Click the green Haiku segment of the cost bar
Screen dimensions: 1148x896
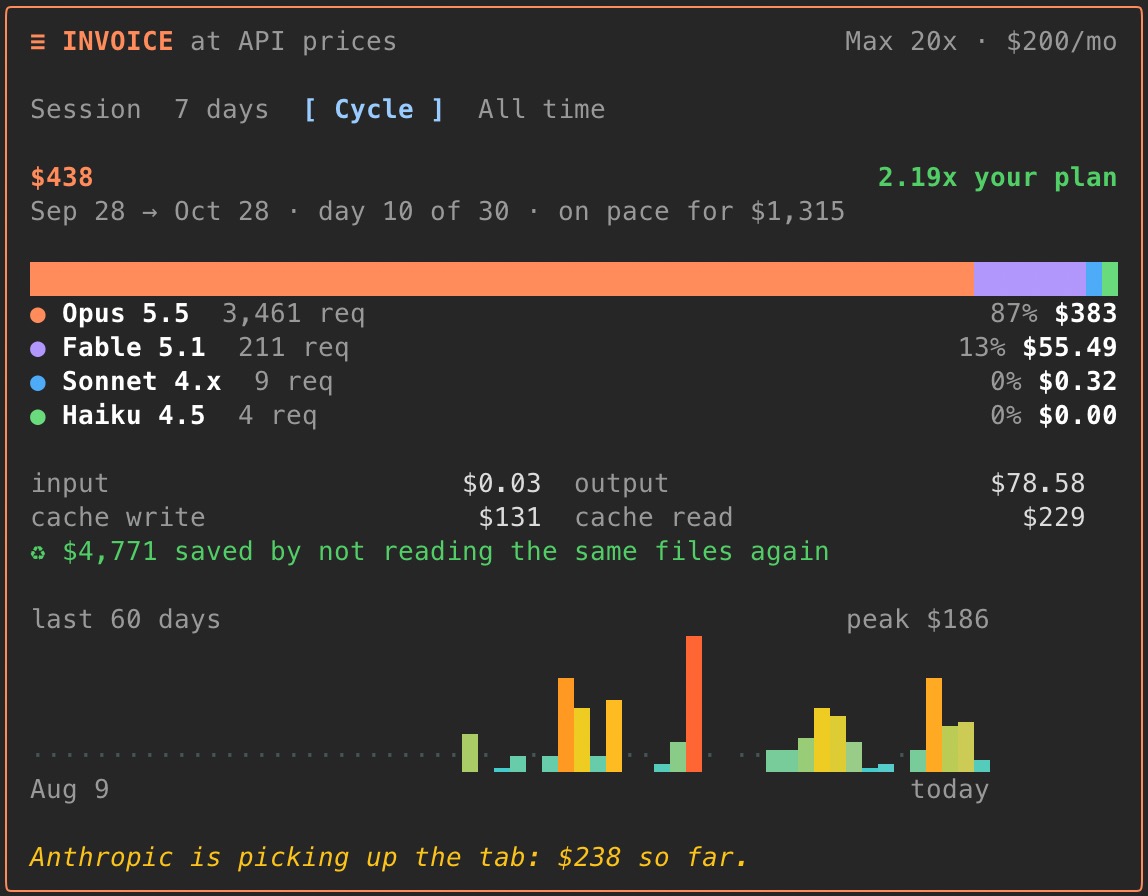1110,279
